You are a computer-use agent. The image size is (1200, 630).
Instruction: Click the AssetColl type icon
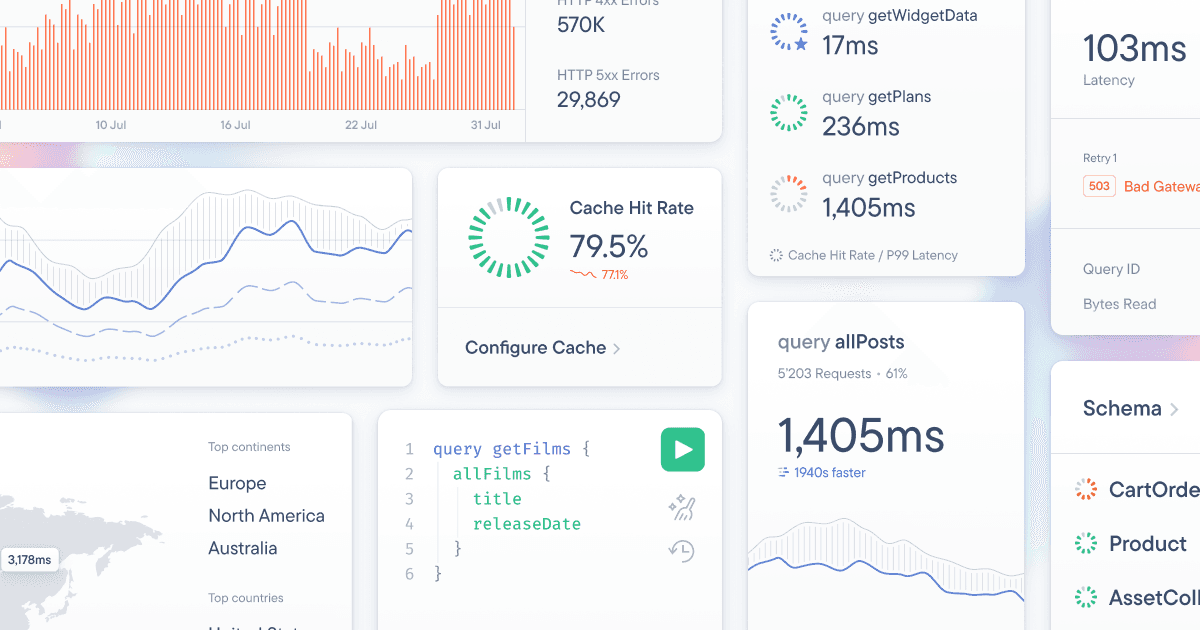tap(1085, 598)
